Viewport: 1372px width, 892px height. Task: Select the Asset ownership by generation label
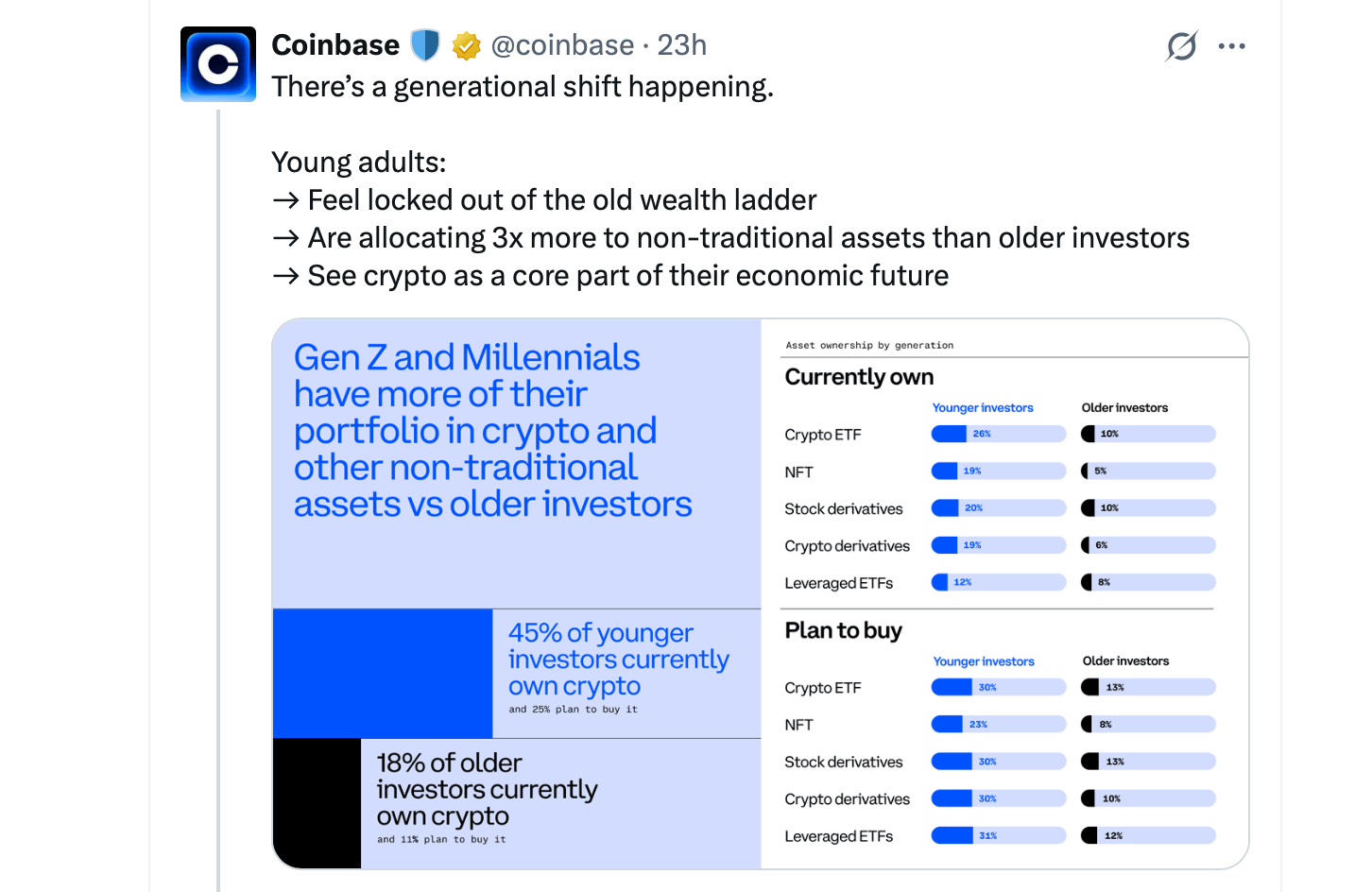(869, 345)
